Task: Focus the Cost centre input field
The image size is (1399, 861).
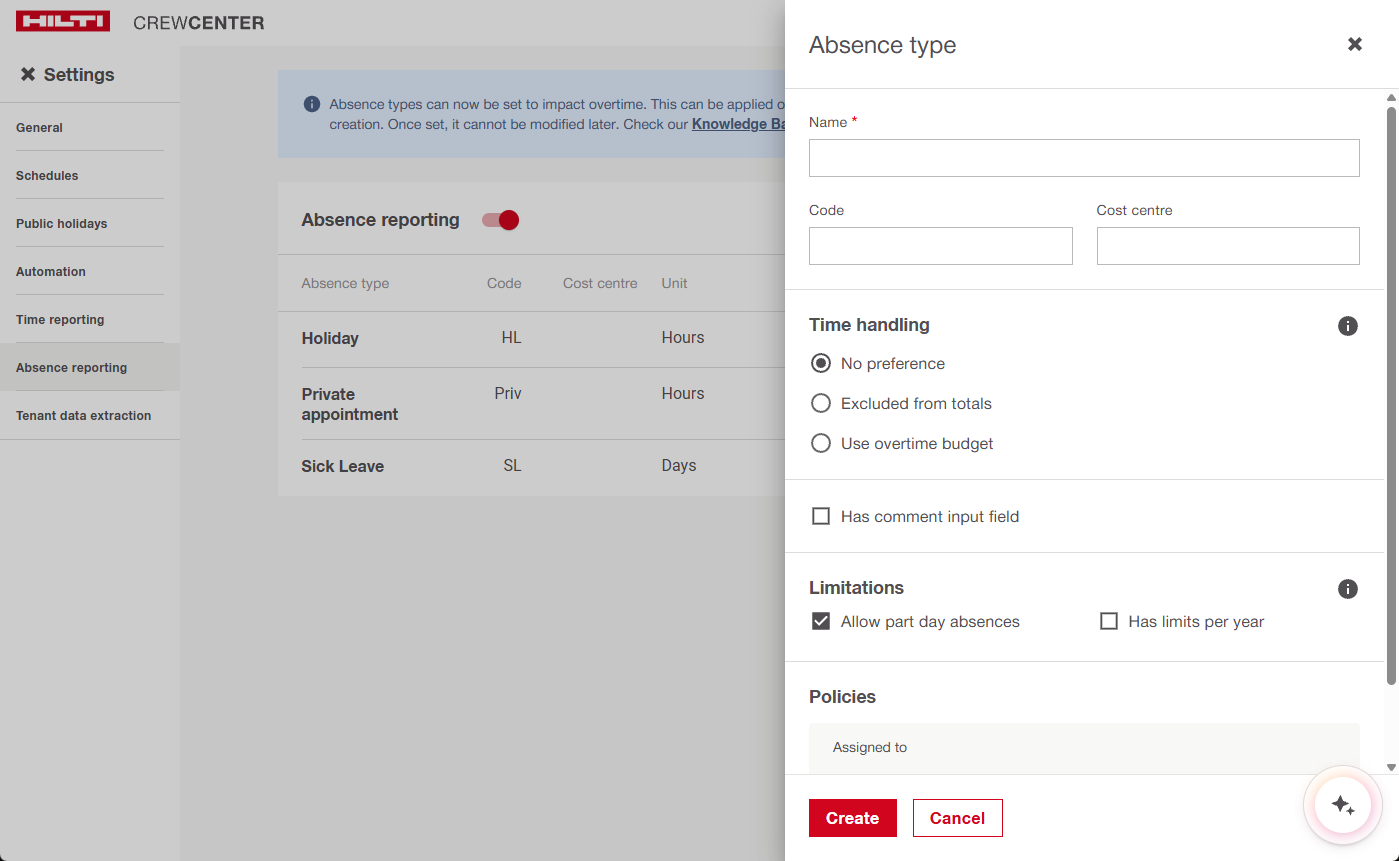Action: (x=1228, y=246)
